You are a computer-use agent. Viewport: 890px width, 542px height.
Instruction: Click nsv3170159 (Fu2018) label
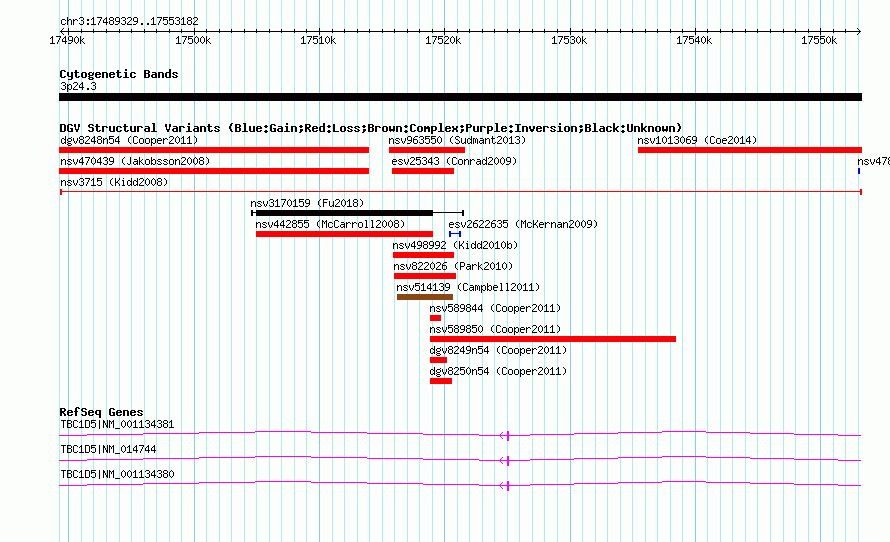pos(307,203)
